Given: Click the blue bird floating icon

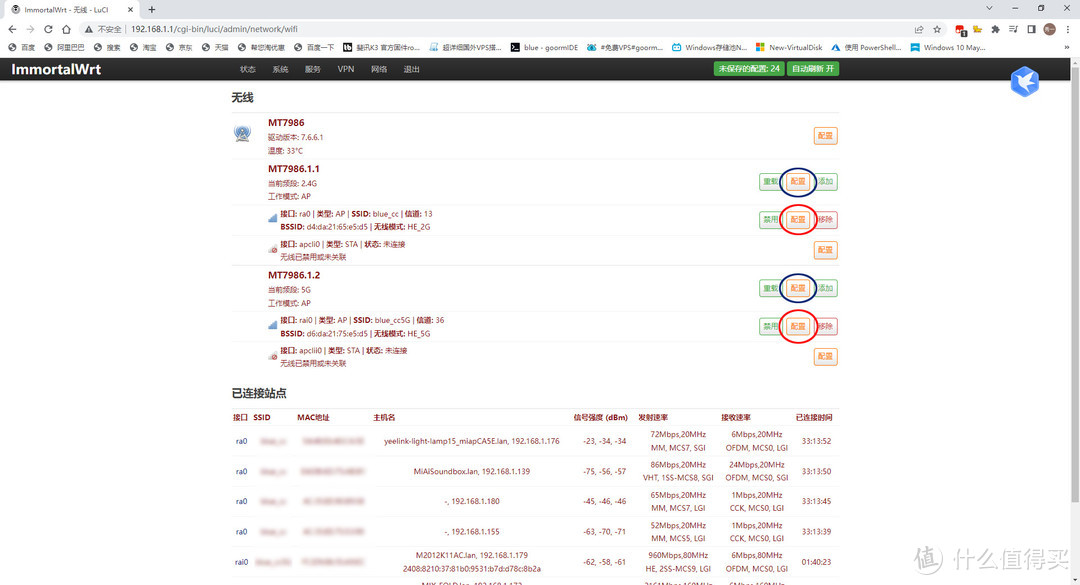Looking at the screenshot, I should pos(1024,82).
